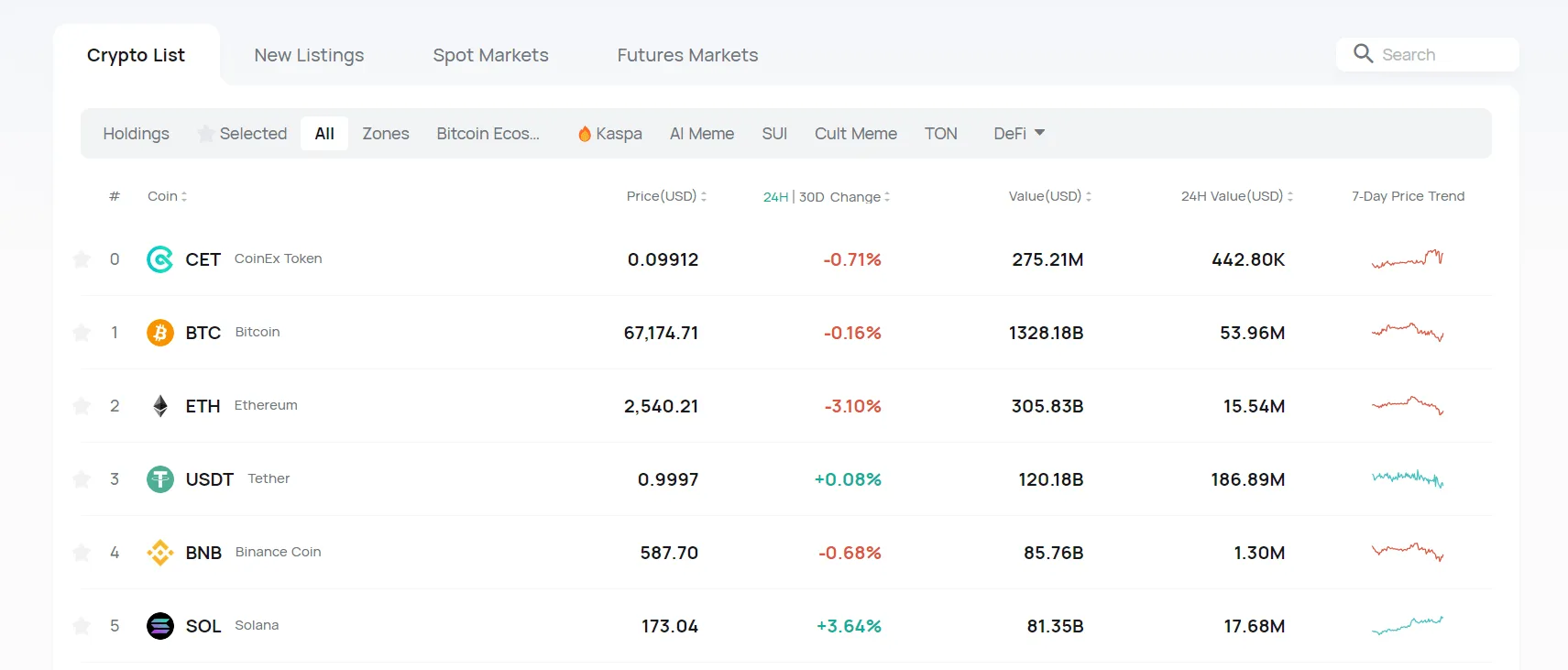Select the SUI filter
Image resolution: width=1568 pixels, height=670 pixels.
(x=774, y=134)
